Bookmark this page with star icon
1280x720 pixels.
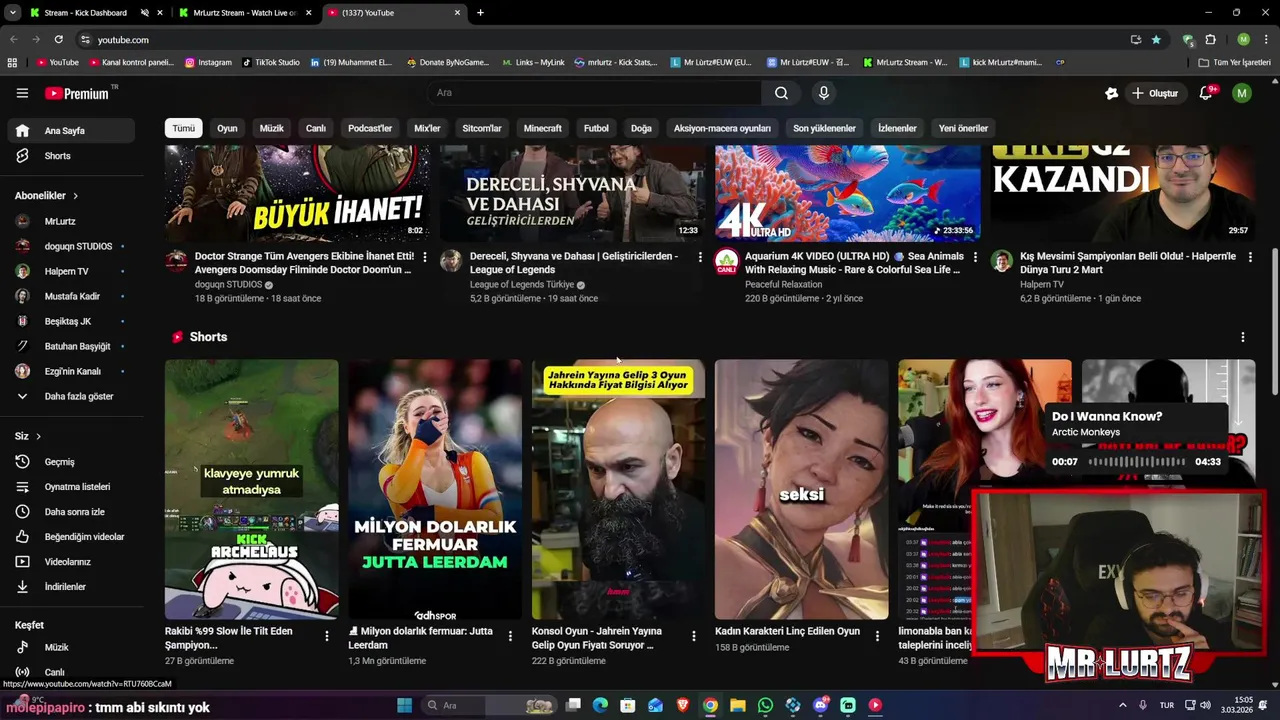pyautogui.click(x=1156, y=39)
